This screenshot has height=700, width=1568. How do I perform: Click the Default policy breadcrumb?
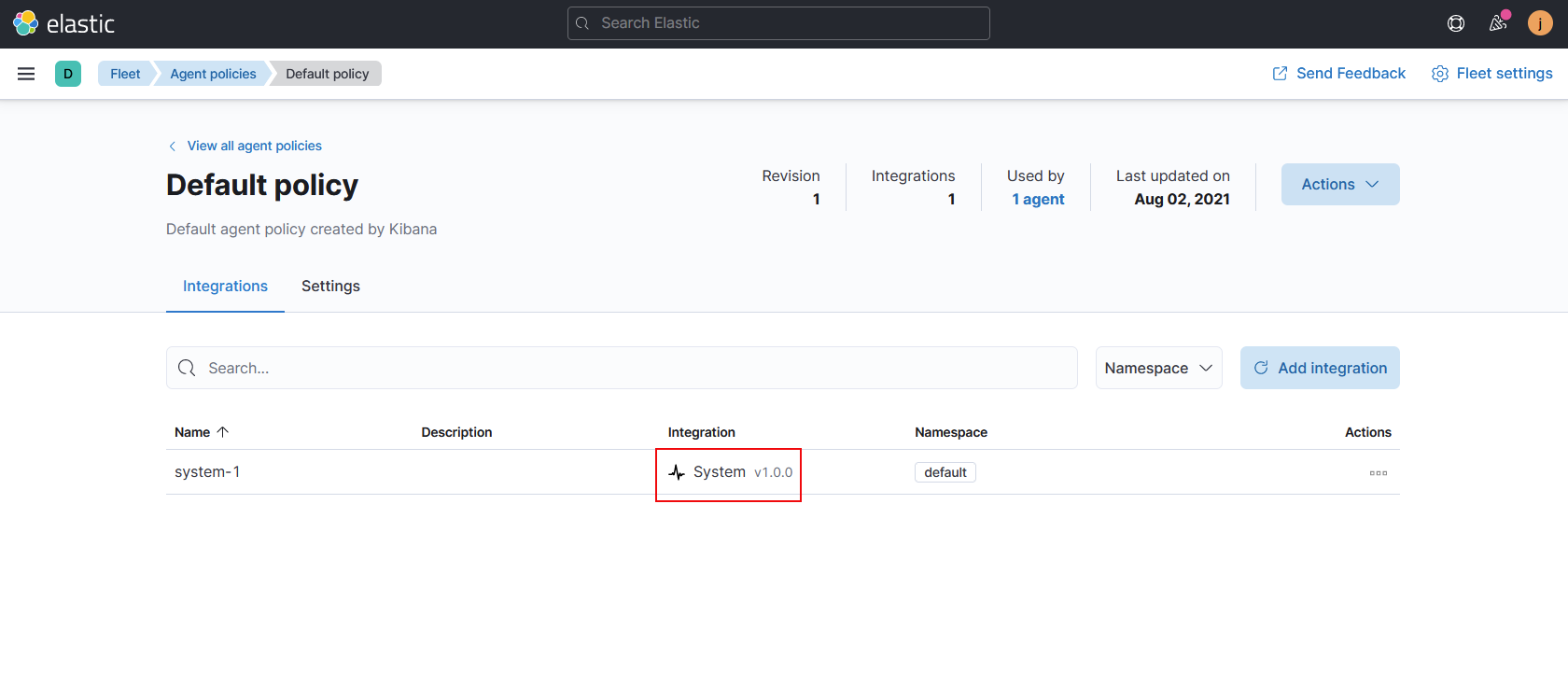[328, 74]
